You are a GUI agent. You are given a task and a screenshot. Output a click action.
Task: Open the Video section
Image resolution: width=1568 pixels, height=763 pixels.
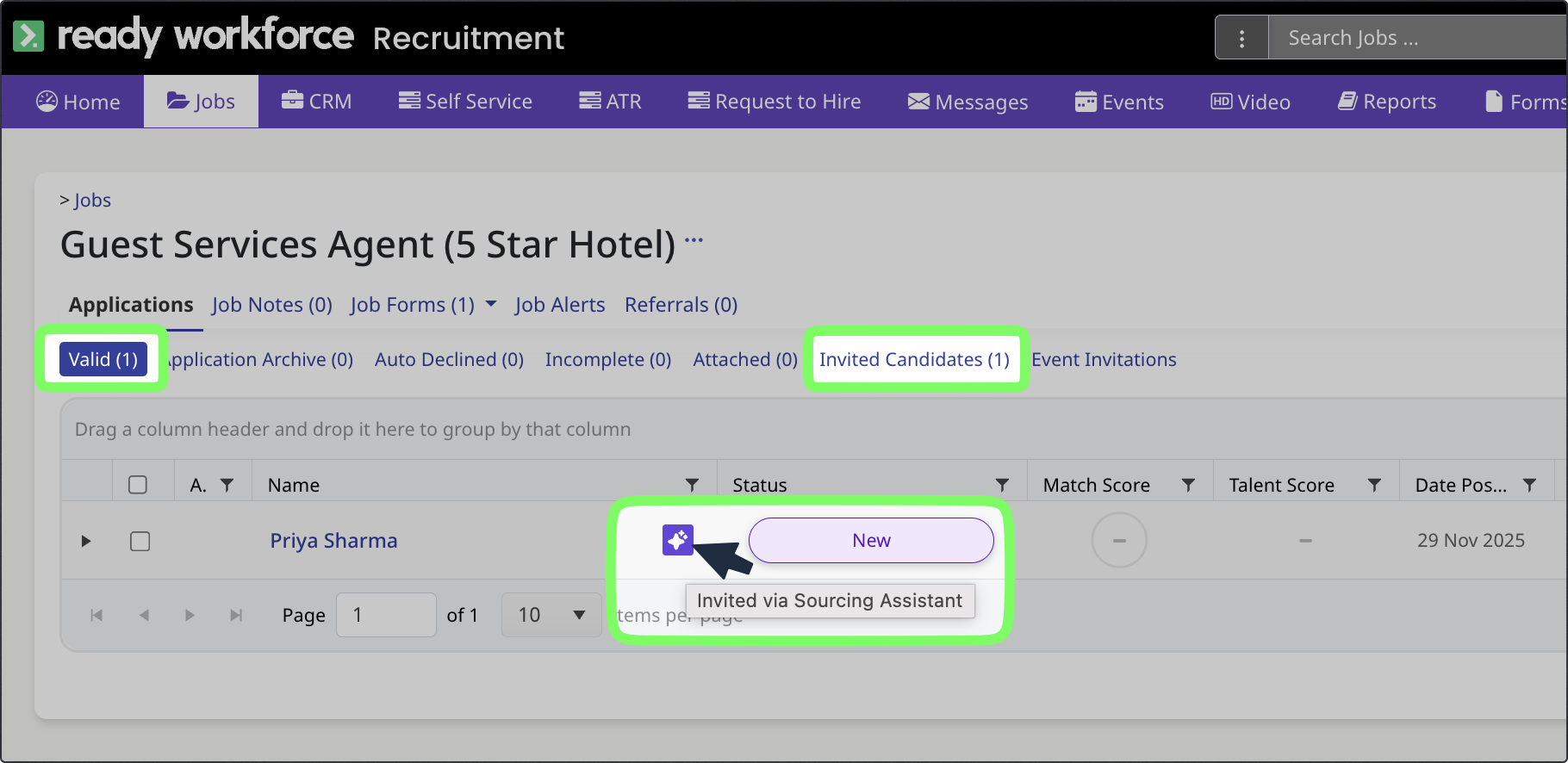1250,102
